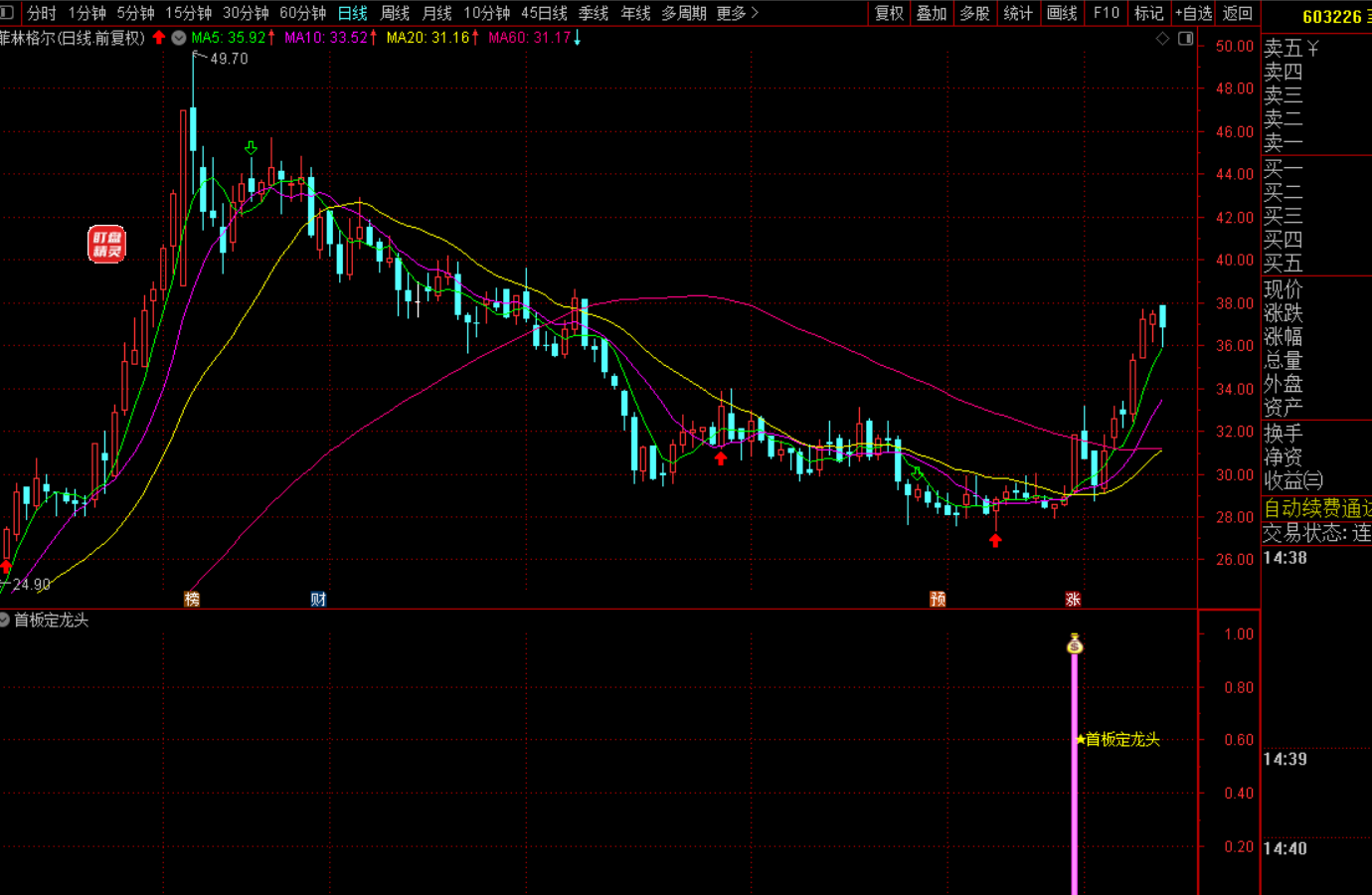Click the 返回 button
The width and height of the screenshot is (1372, 895).
pos(1237,13)
